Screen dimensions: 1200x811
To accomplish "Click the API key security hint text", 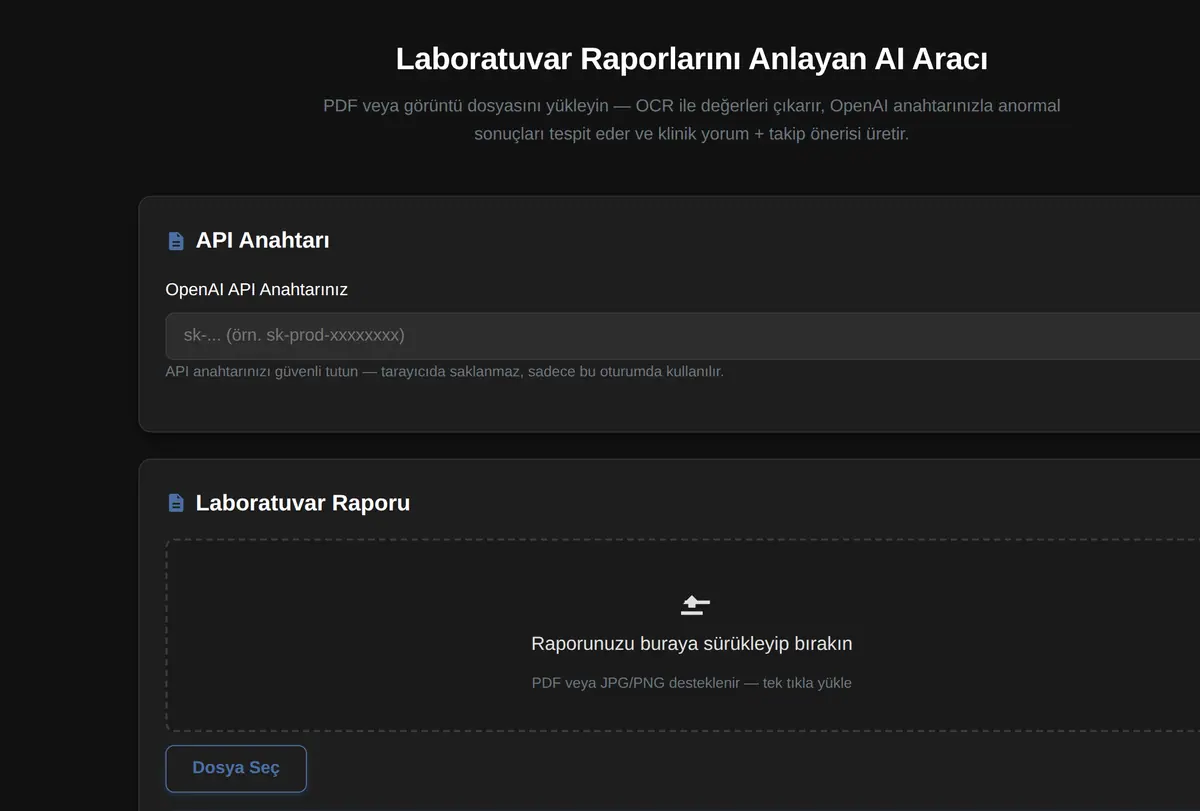I will pyautogui.click(x=445, y=371).
